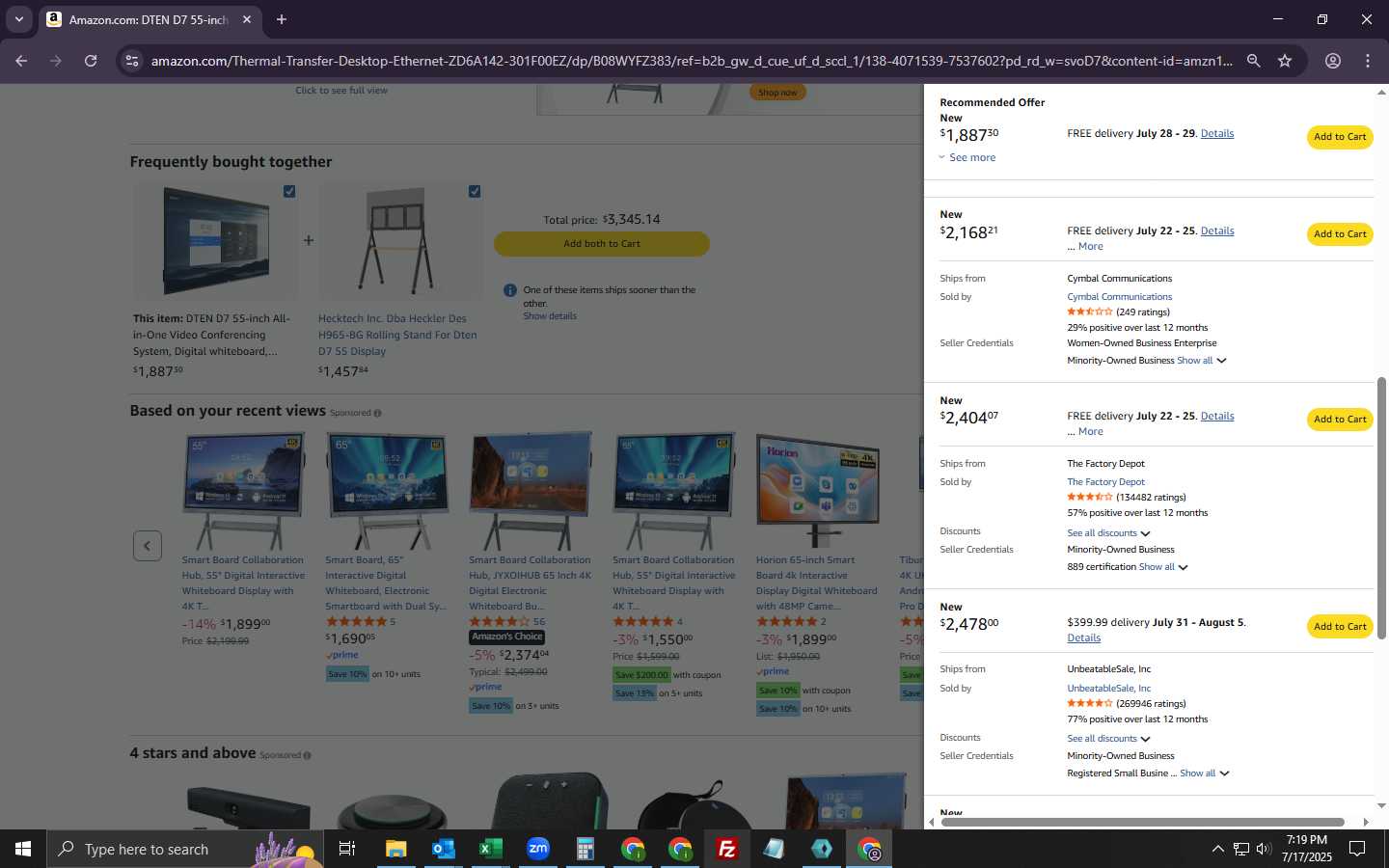This screenshot has height=868, width=1389.
Task: Open Details link under $399.99 delivery
Action: tap(1083, 638)
